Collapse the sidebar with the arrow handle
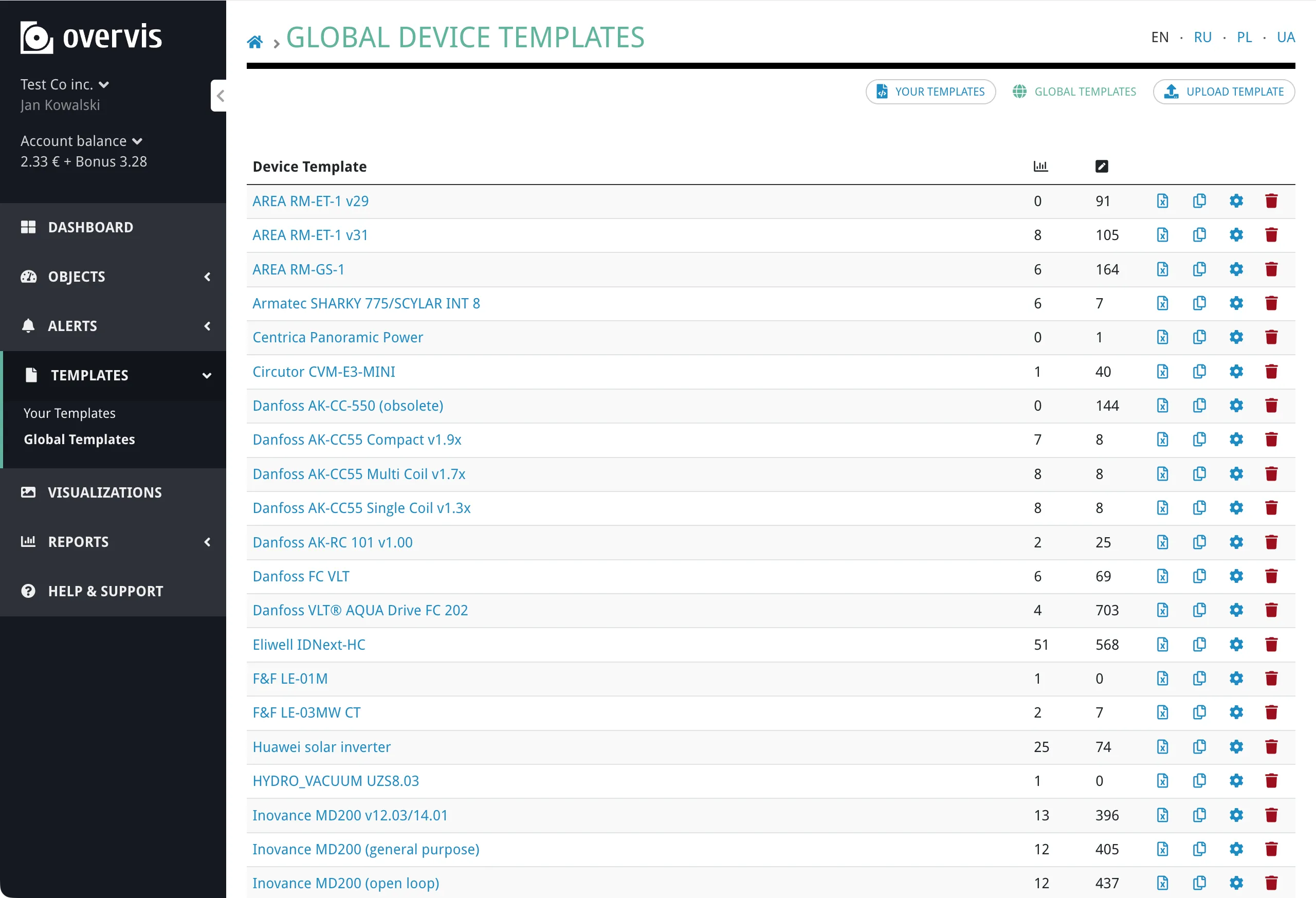 (220, 96)
